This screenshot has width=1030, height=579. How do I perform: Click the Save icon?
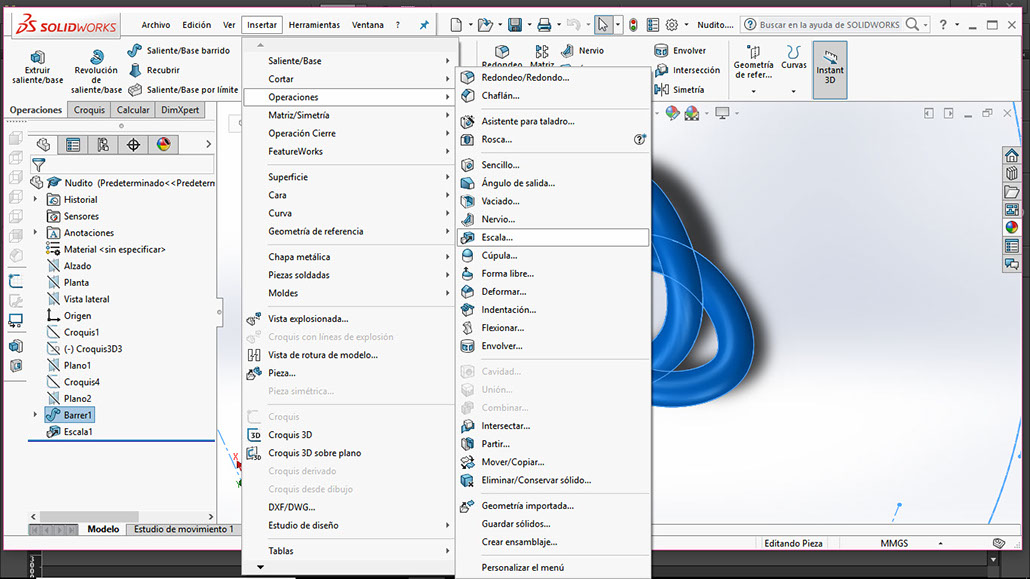(x=515, y=25)
